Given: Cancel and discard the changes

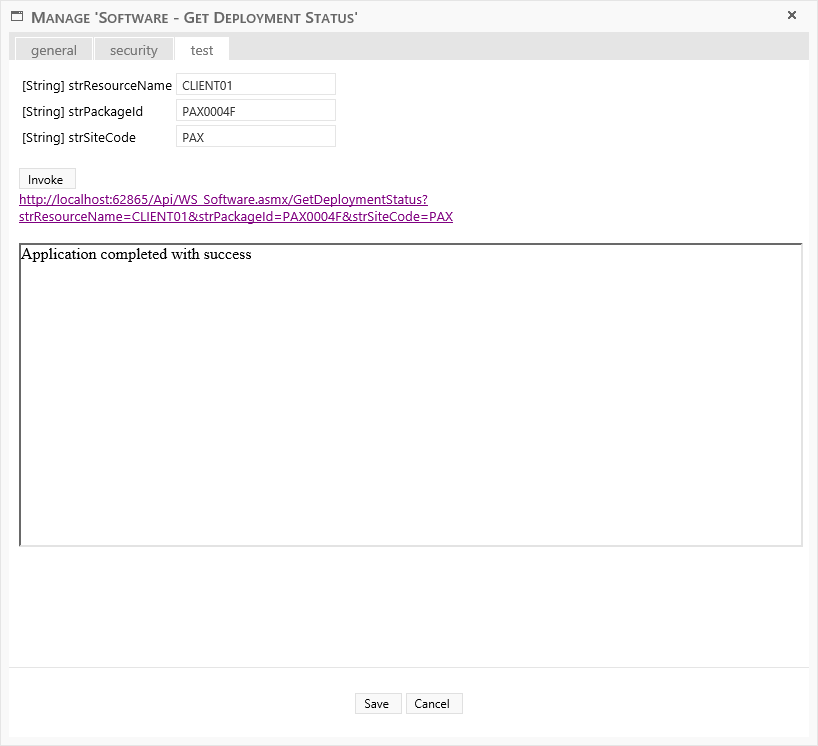Looking at the screenshot, I should [x=432, y=704].
